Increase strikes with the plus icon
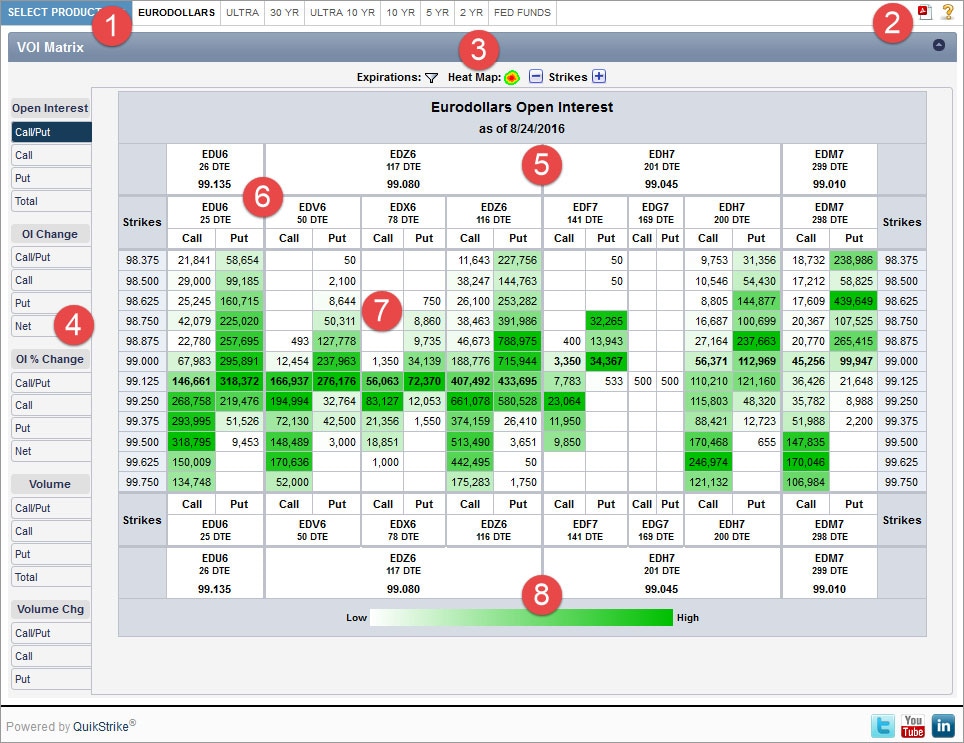 point(599,77)
